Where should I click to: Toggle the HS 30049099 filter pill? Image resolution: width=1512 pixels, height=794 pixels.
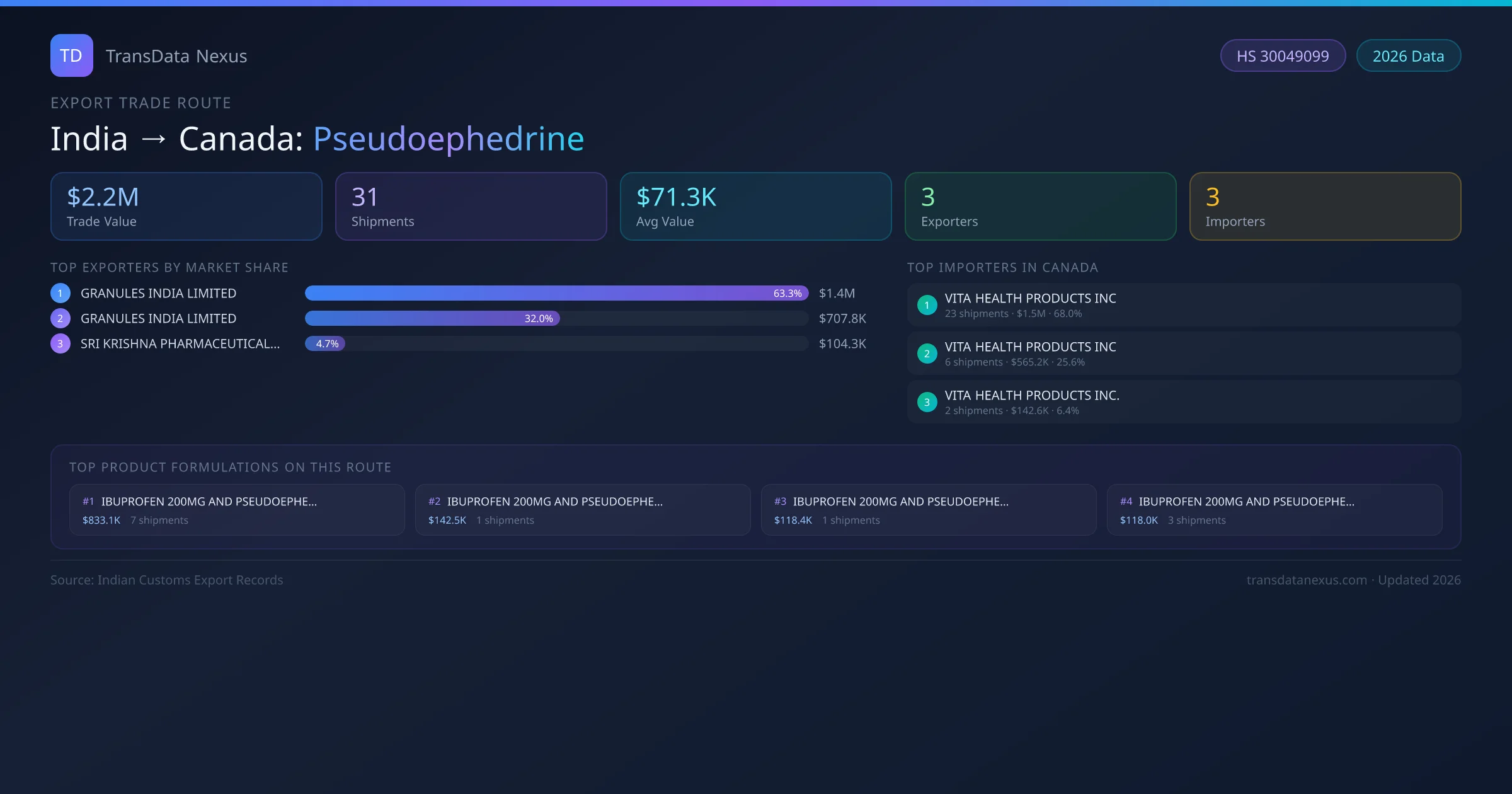click(x=1283, y=55)
